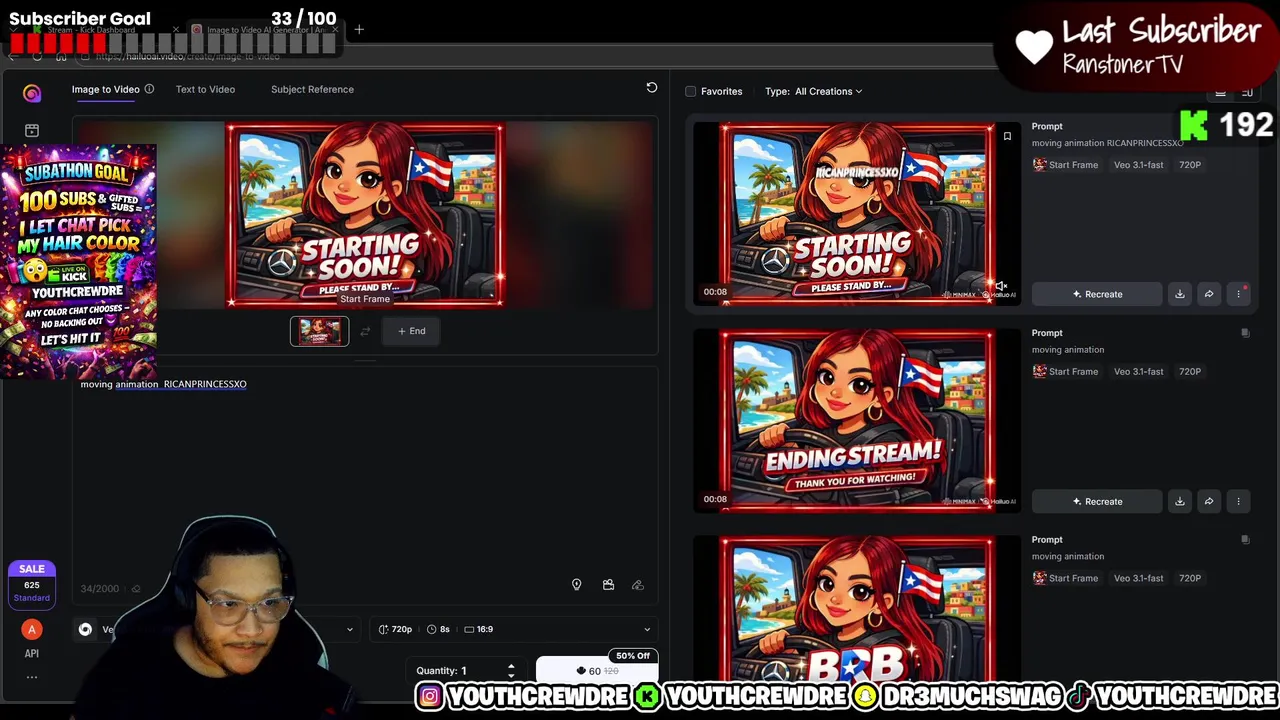This screenshot has width=1280, height=720.
Task: Copy the prompt of the ENDING STREAM card
Action: pos(1245,333)
